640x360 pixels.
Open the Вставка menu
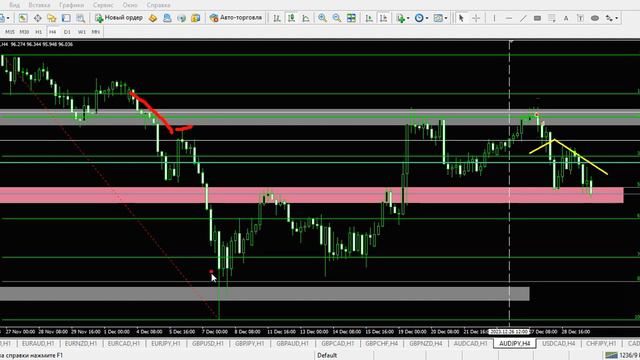click(x=39, y=5)
